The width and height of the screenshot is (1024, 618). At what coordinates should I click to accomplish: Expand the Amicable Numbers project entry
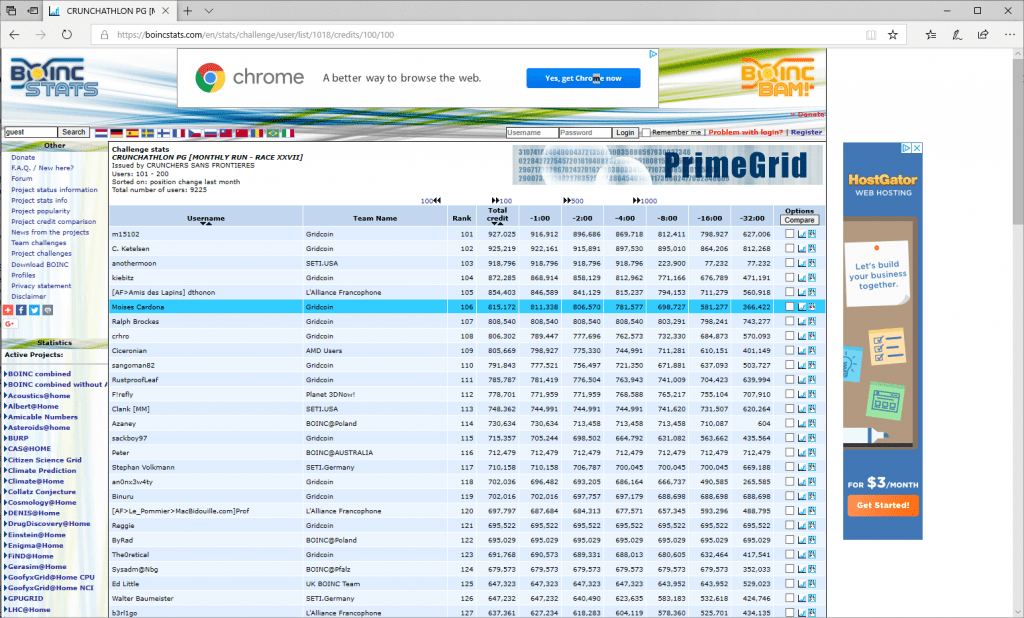tap(40, 417)
